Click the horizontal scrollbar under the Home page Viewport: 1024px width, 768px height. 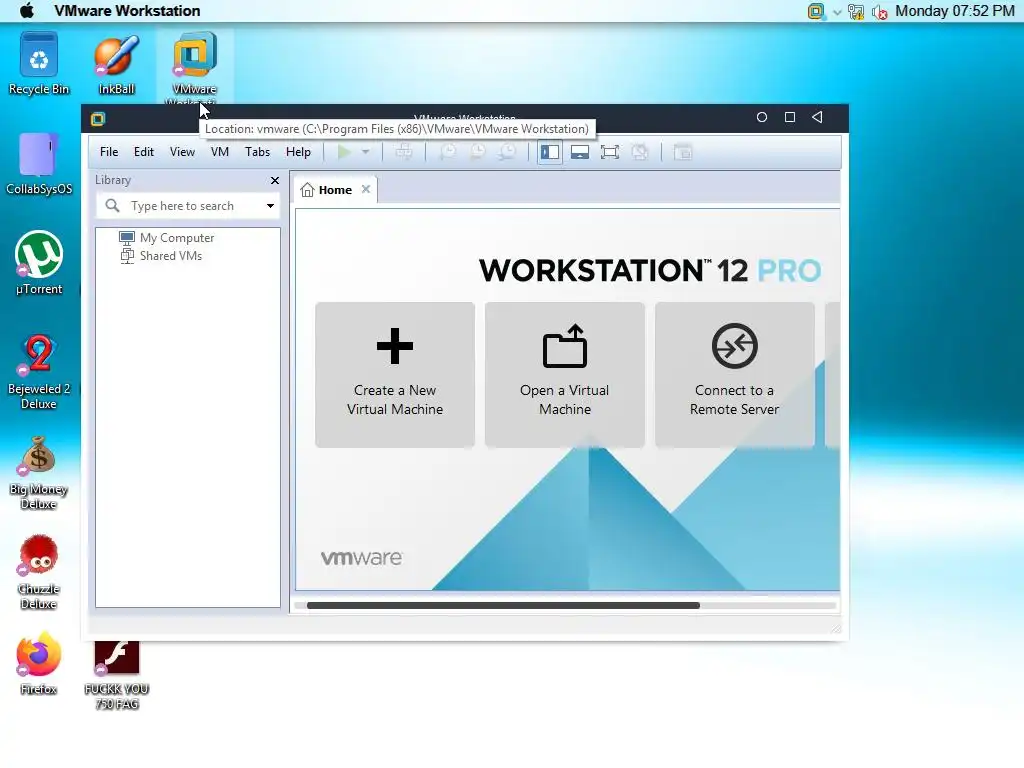503,605
